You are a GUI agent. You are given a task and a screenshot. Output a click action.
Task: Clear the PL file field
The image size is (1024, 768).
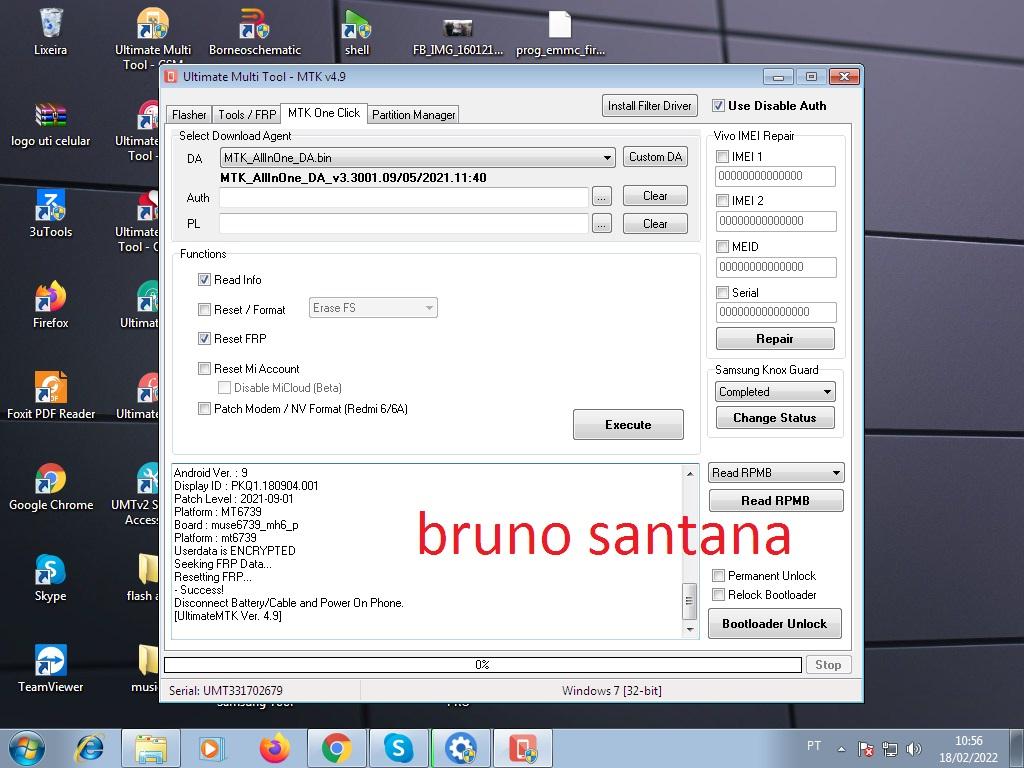click(655, 223)
